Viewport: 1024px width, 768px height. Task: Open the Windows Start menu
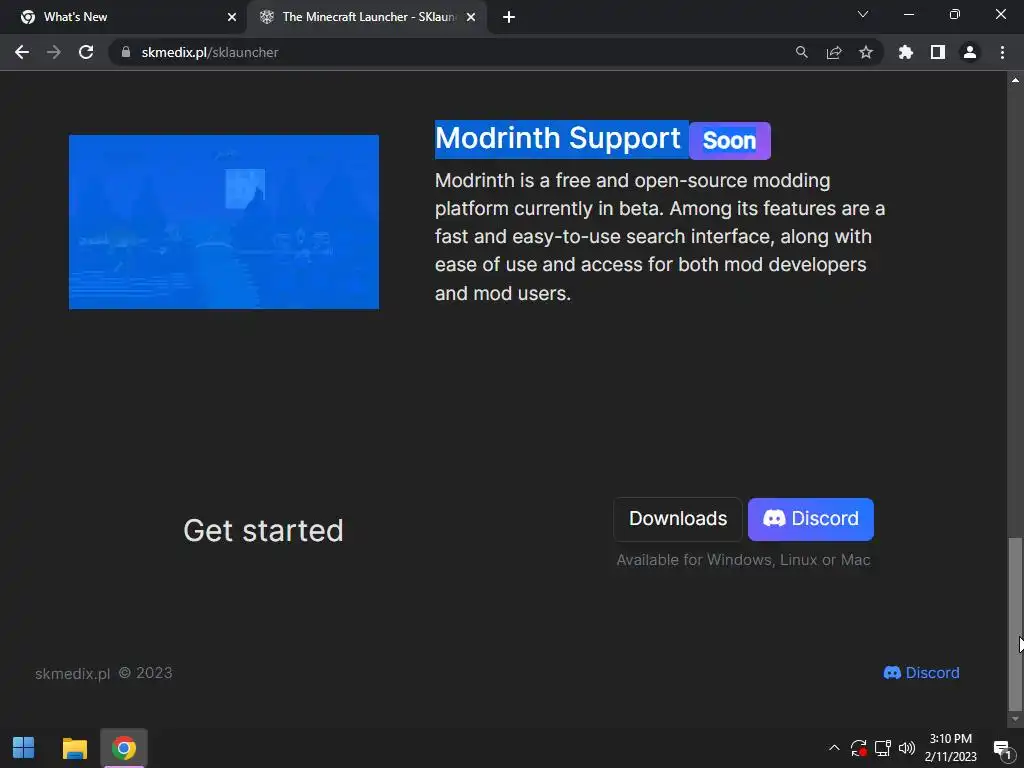(24, 748)
